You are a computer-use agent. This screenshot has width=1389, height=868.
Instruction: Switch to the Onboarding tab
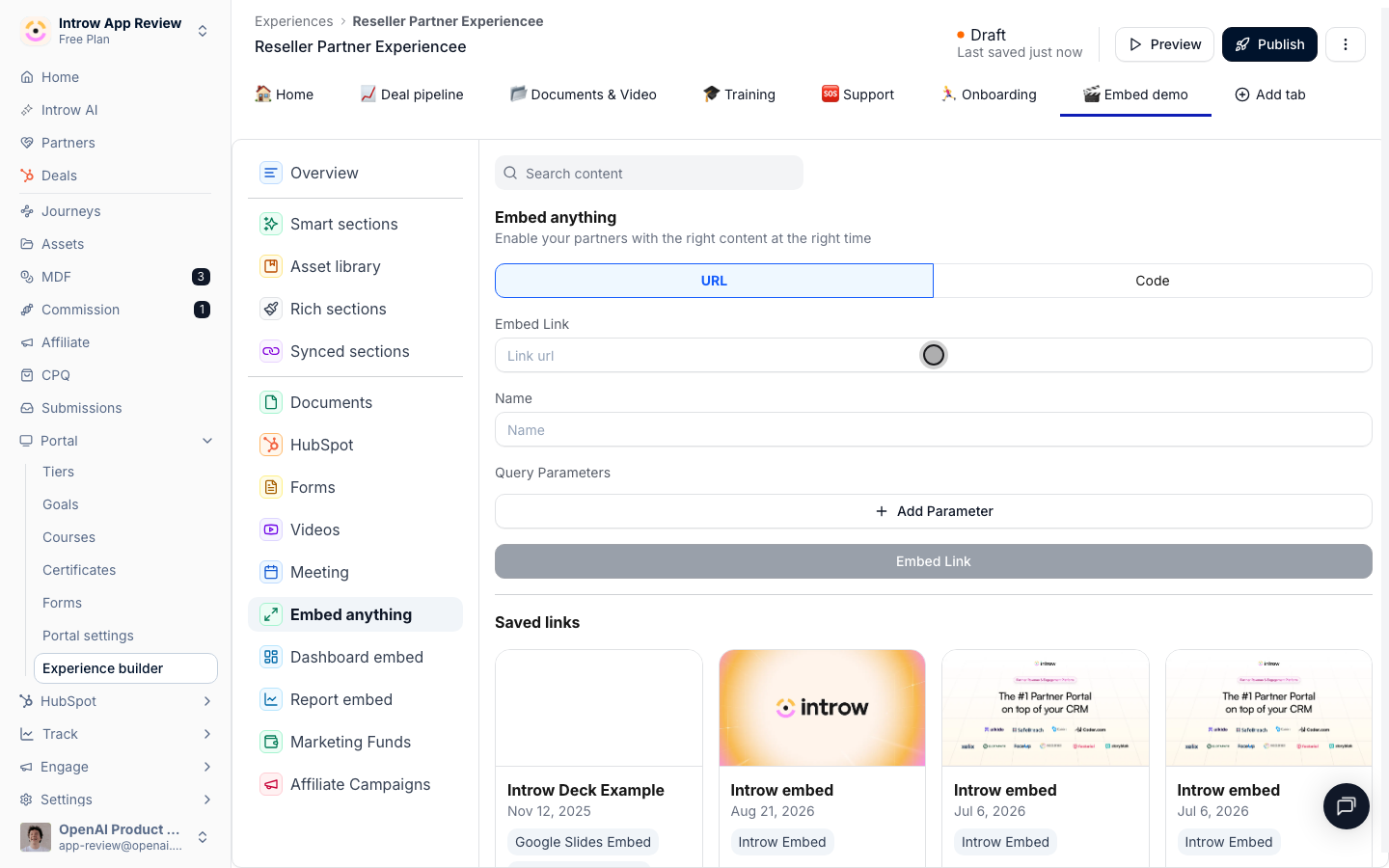(989, 95)
